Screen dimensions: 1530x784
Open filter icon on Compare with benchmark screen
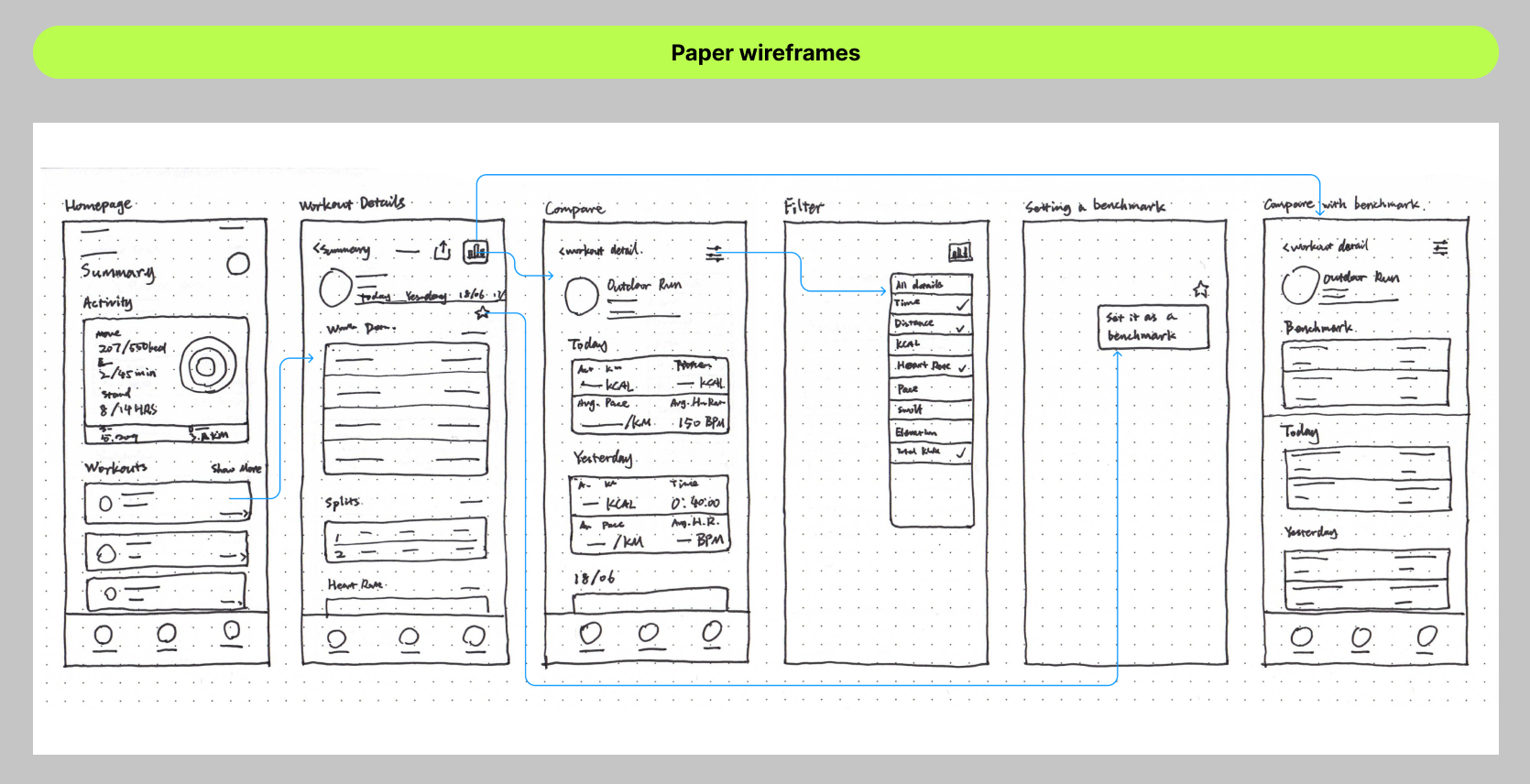(x=1441, y=247)
